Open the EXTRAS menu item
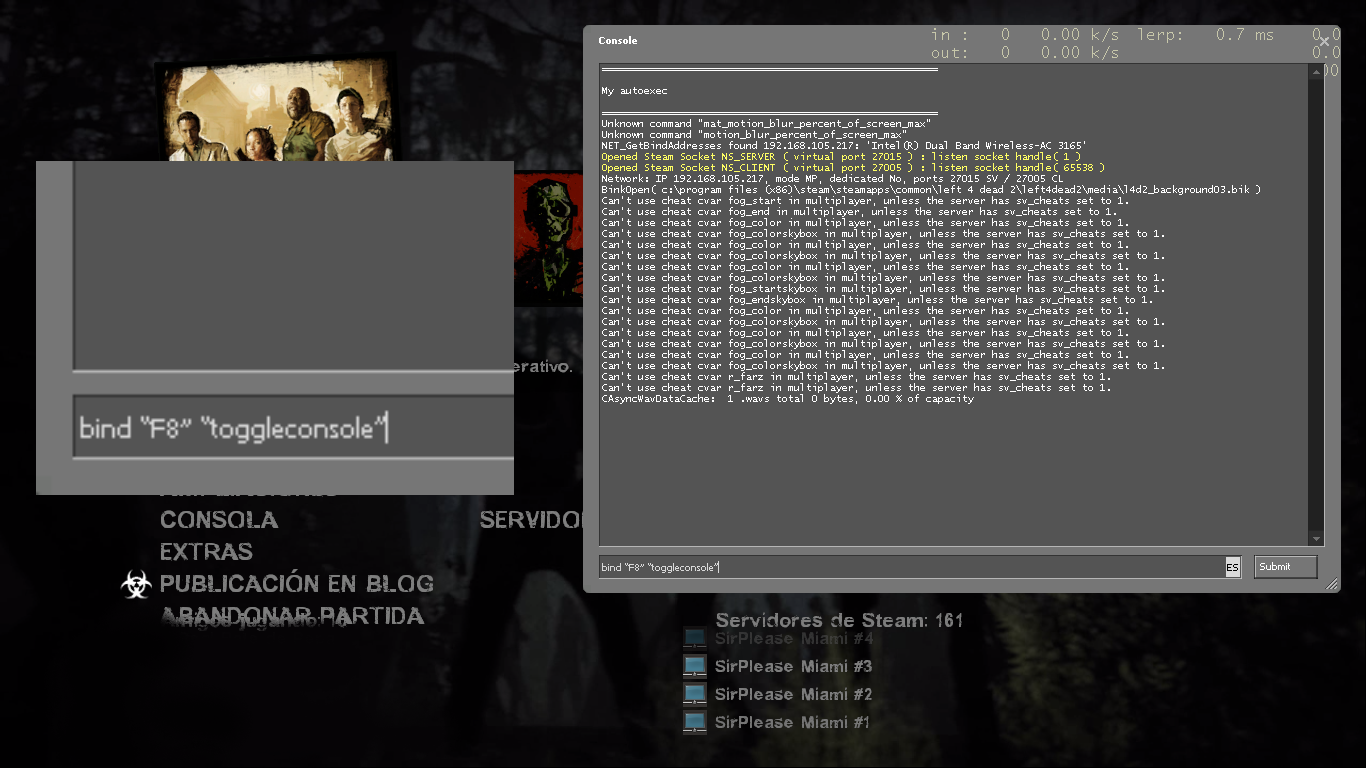The height and width of the screenshot is (768, 1366). pos(206,552)
